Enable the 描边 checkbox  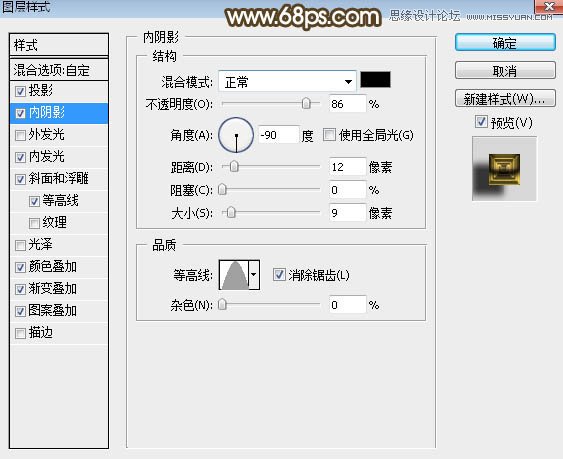tap(20, 333)
